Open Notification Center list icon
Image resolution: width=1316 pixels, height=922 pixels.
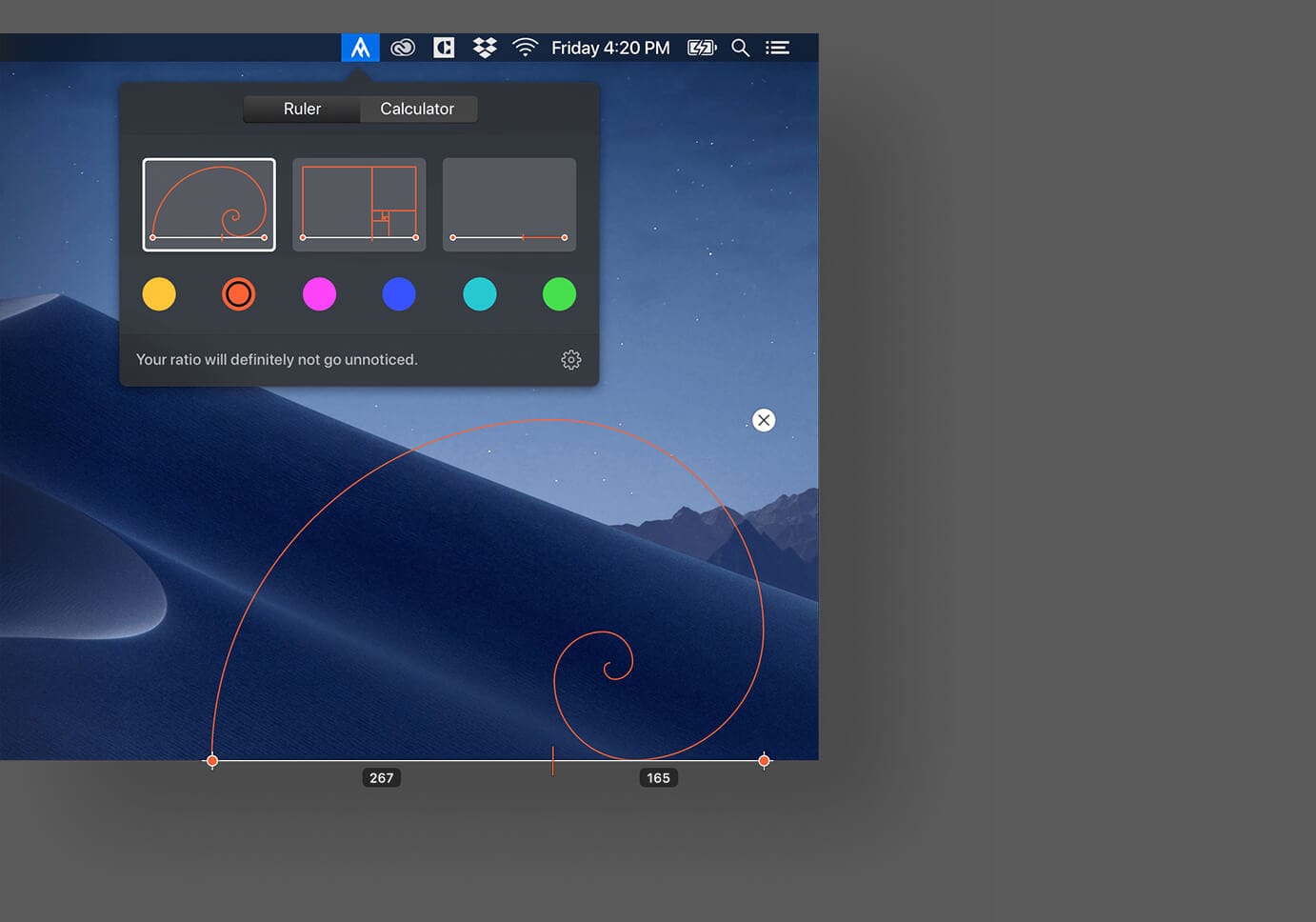coord(778,47)
